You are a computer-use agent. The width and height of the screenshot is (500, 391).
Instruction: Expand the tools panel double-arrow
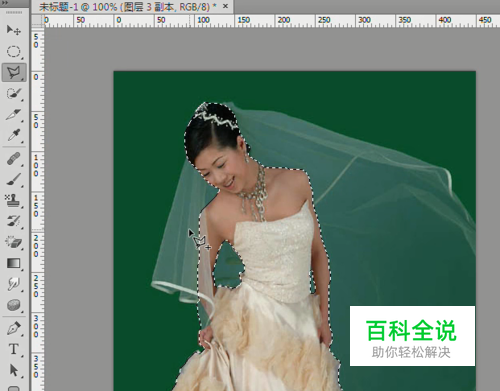click(x=5, y=3)
